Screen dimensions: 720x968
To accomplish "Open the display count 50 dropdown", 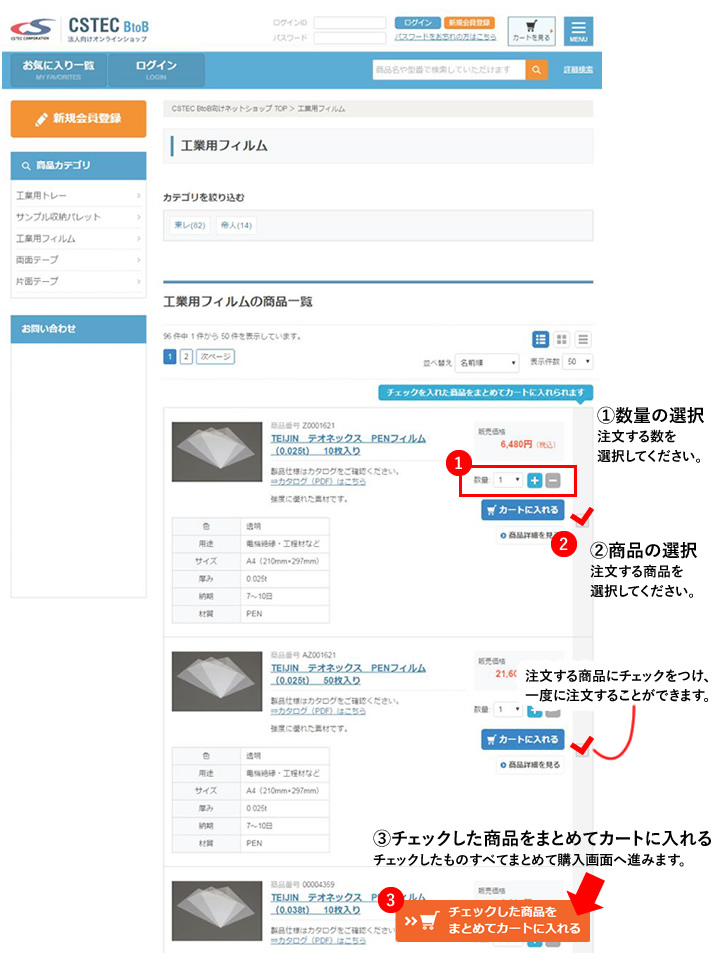I will click(579, 361).
